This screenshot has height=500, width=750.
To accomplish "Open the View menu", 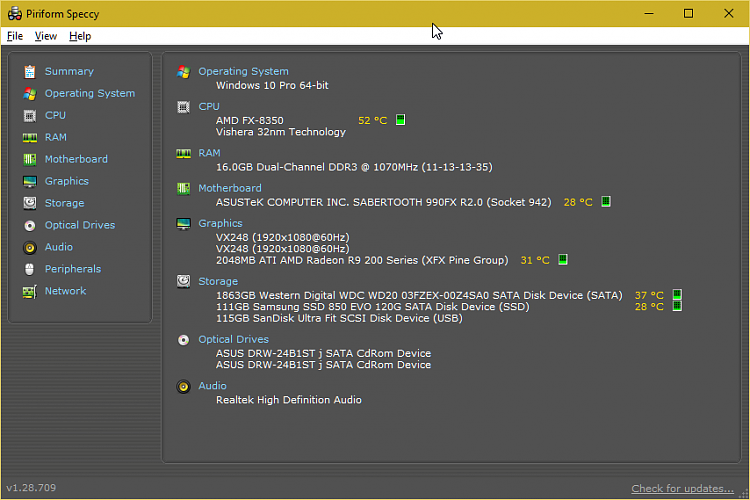I will coord(45,36).
